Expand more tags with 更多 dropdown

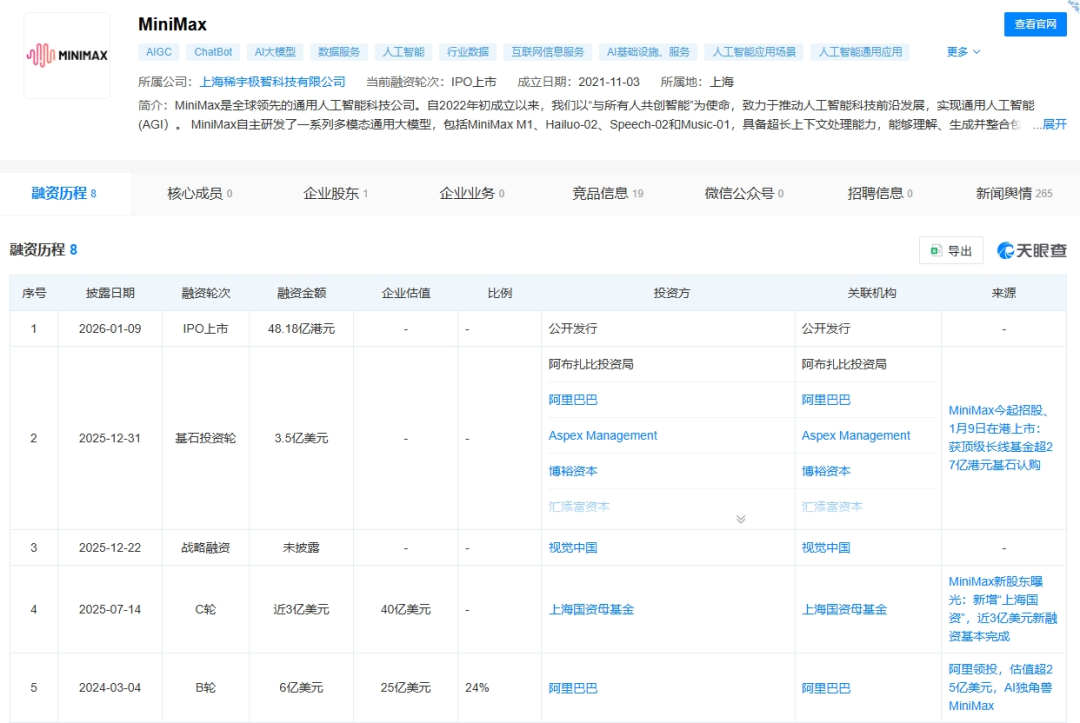pyautogui.click(x=963, y=52)
